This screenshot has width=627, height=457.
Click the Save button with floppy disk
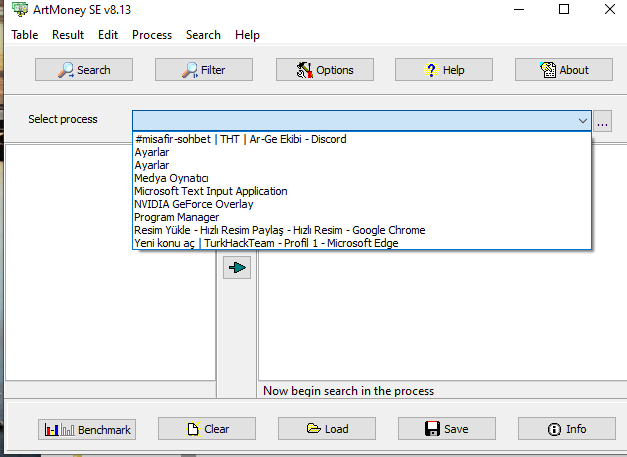pos(447,429)
